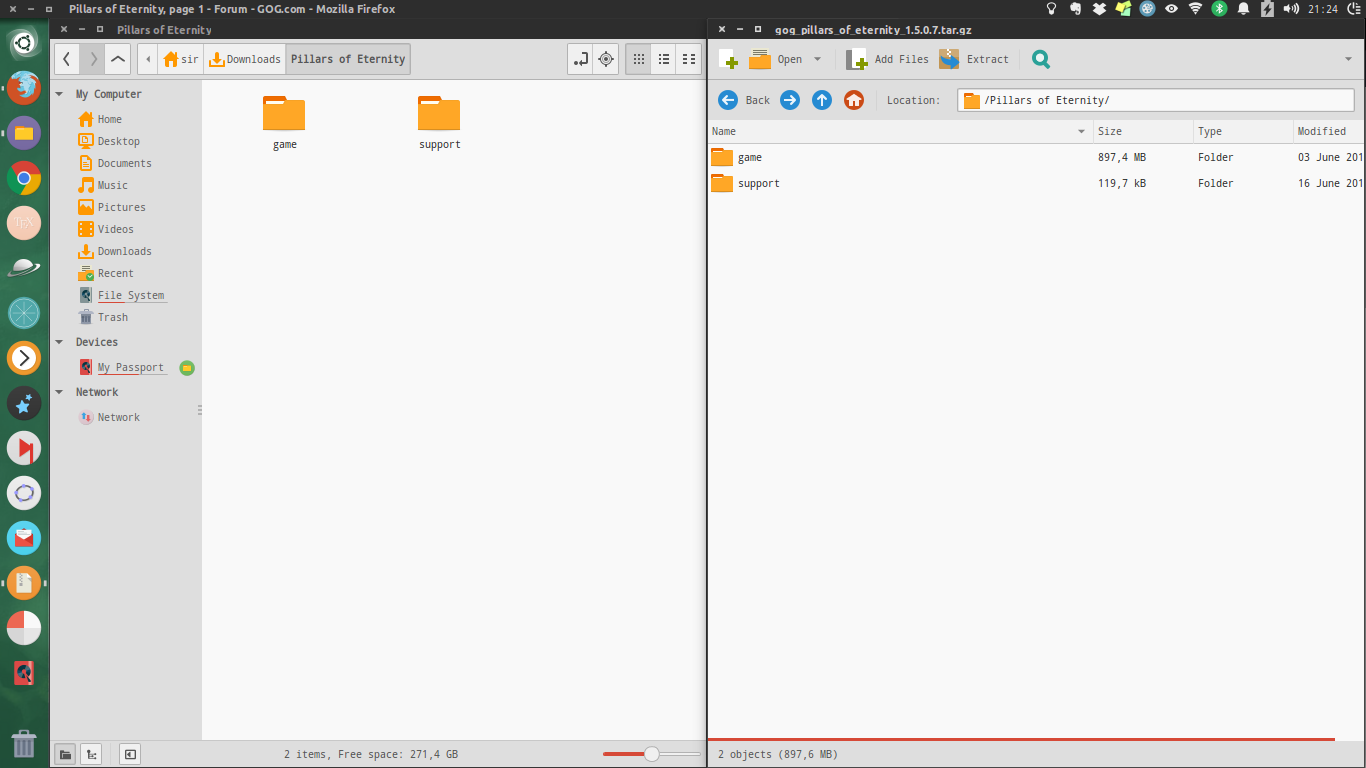The height and width of the screenshot is (768, 1366).
Task: Collapse My Computer section in sidebar
Action: click(60, 94)
